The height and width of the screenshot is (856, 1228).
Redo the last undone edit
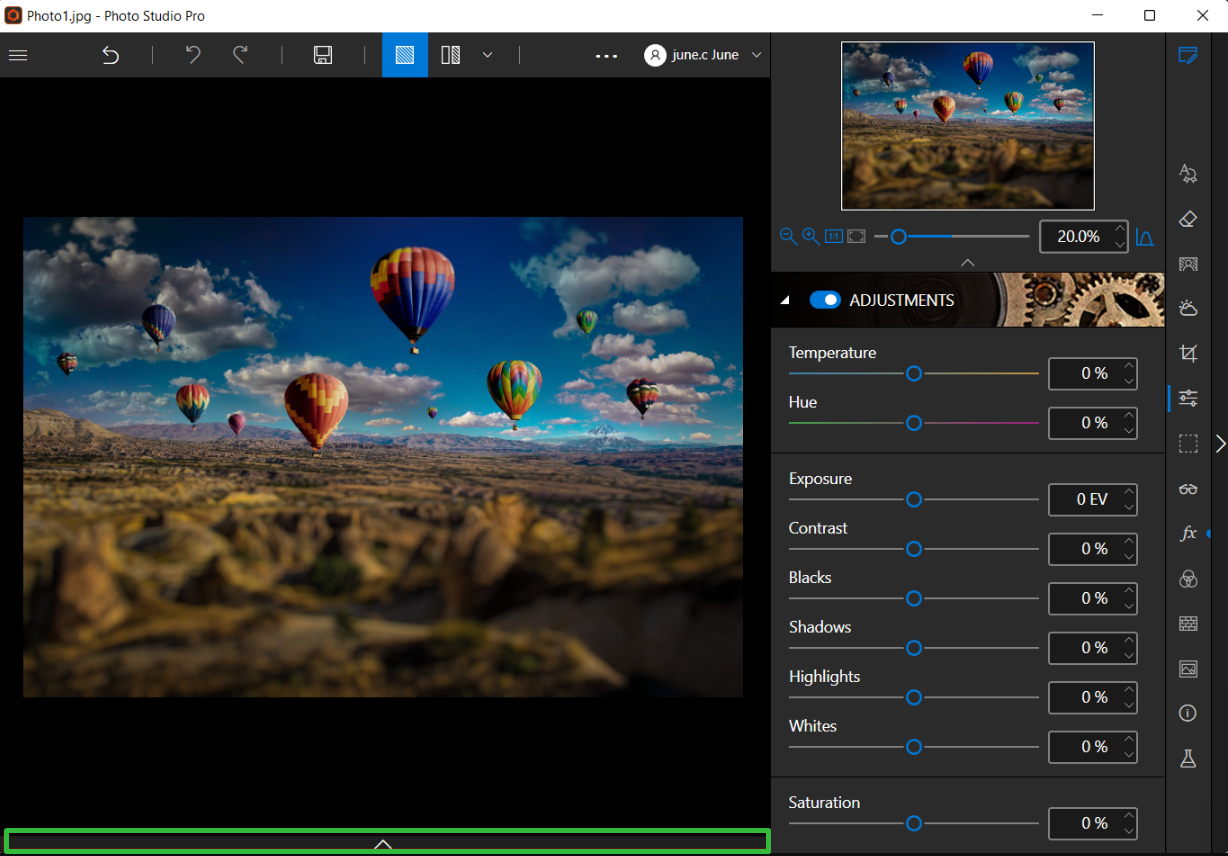(240, 55)
